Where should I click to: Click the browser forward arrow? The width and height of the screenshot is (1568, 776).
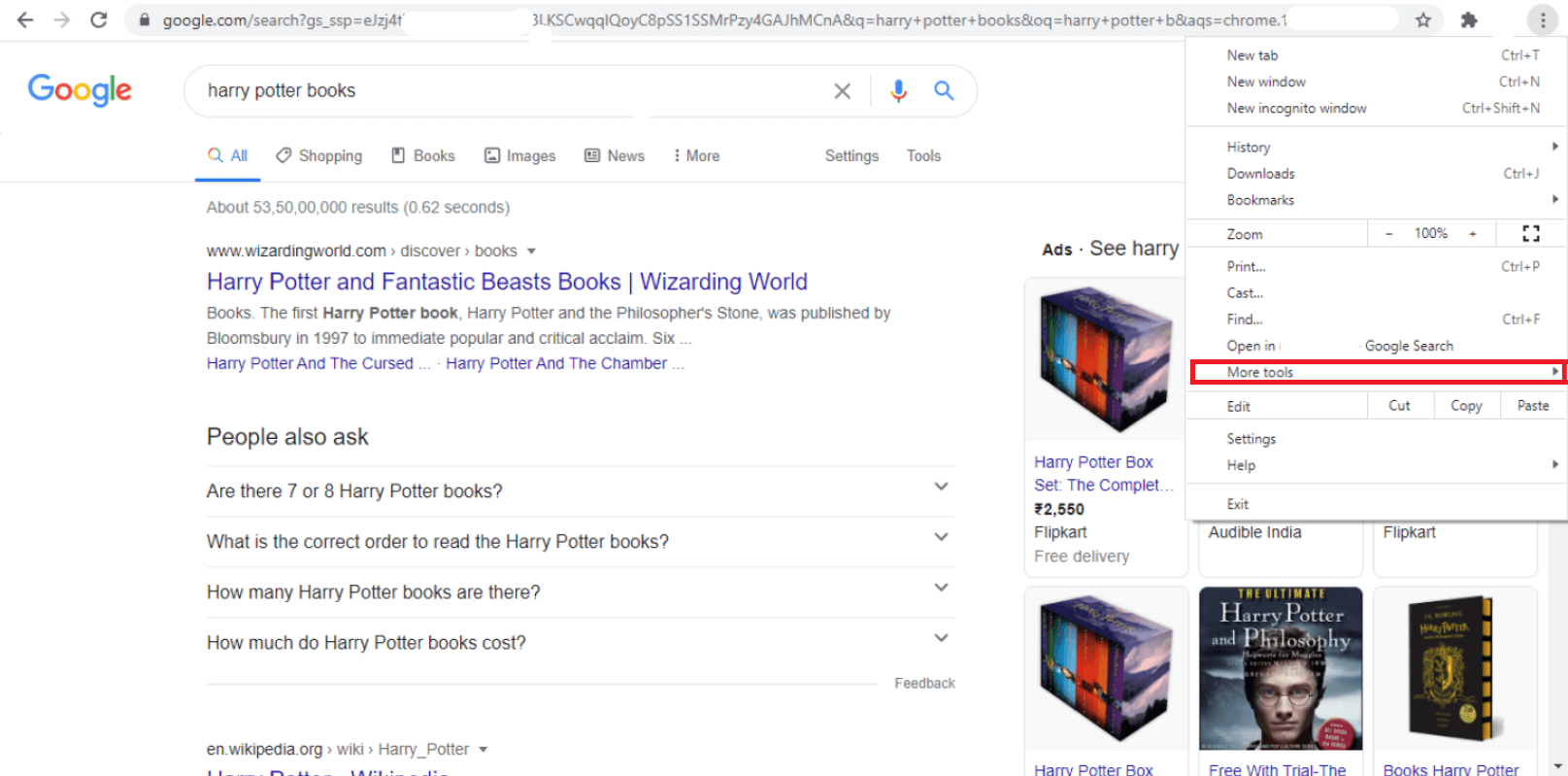point(62,19)
